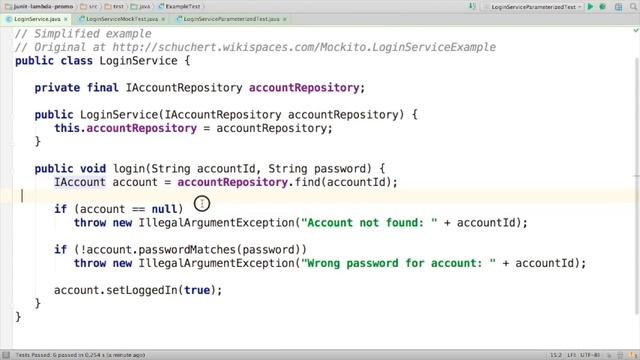Start debugging with the bug icon
This screenshot has width=640, height=360.
pos(602,7)
